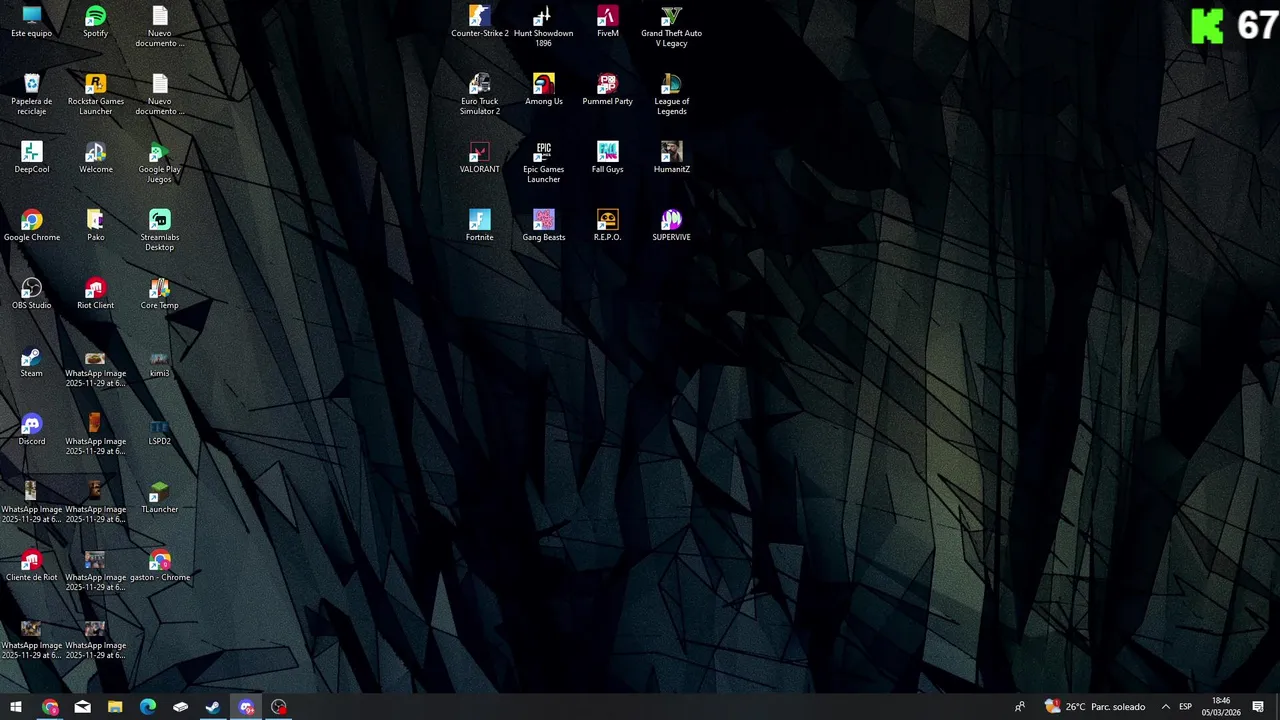Open the R.E.P.O. game shortcut
The image size is (1280, 720).
pyautogui.click(x=608, y=226)
